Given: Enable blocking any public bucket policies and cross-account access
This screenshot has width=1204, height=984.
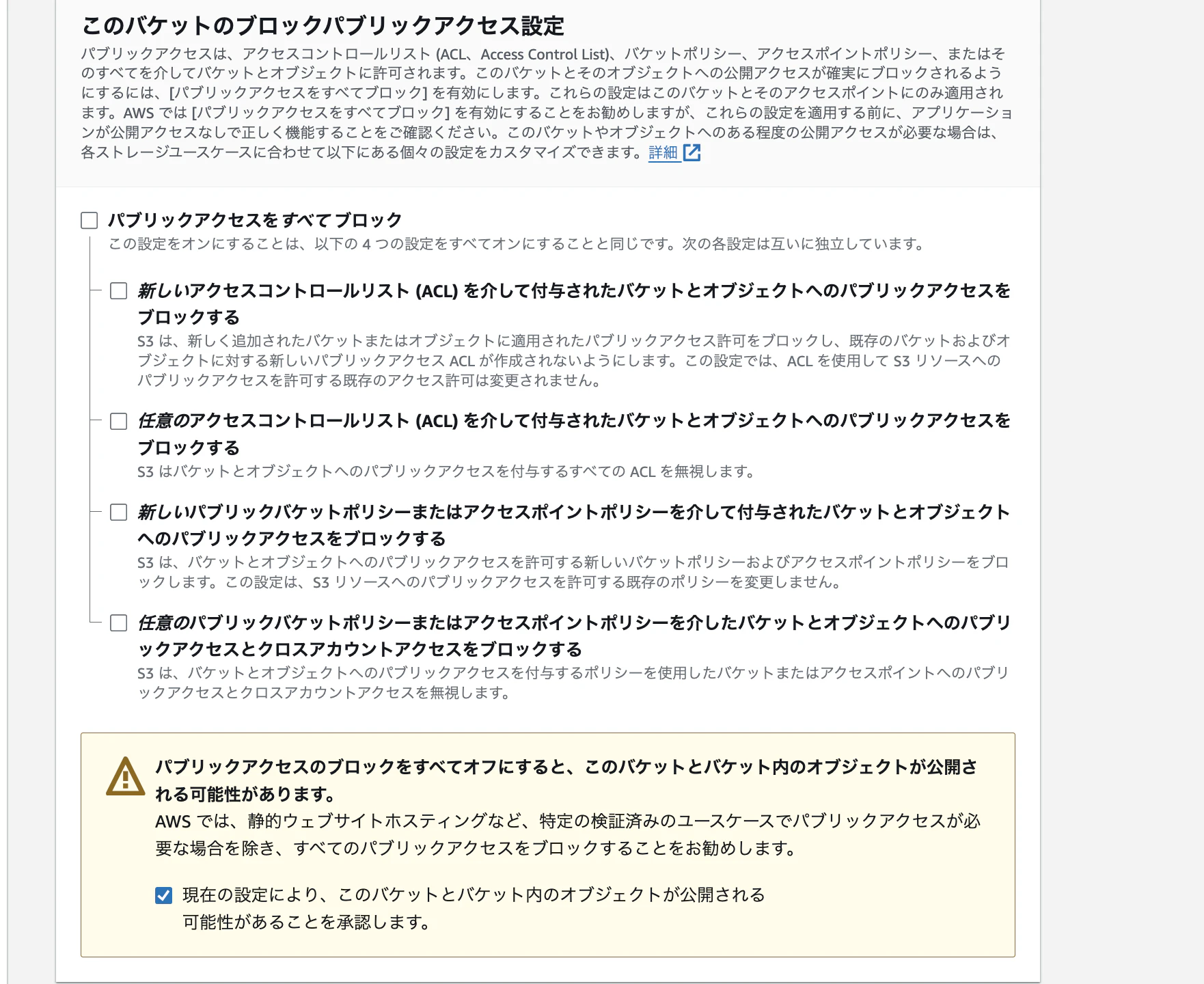Looking at the screenshot, I should tap(118, 622).
